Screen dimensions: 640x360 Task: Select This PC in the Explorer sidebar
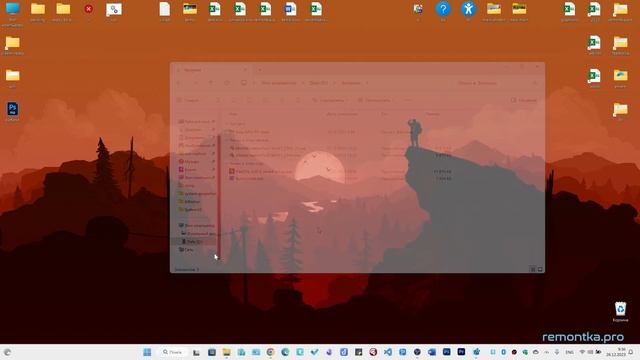pos(197,226)
